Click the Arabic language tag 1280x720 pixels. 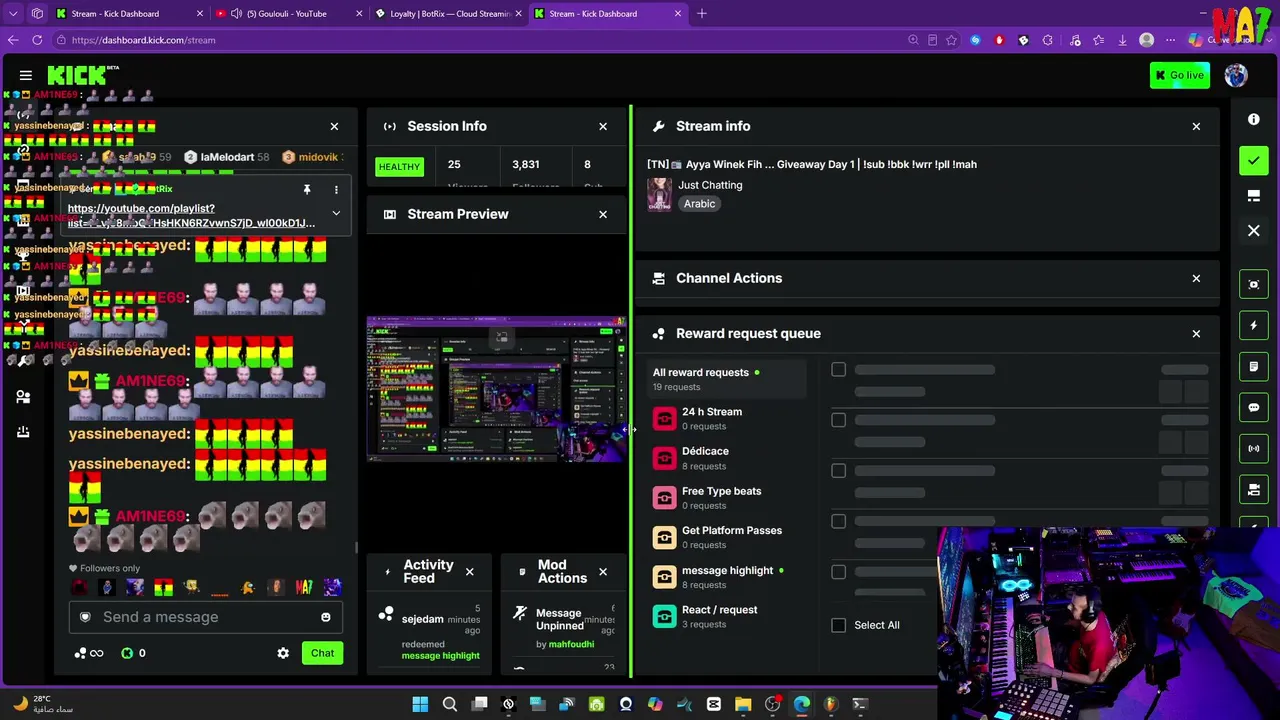(699, 204)
